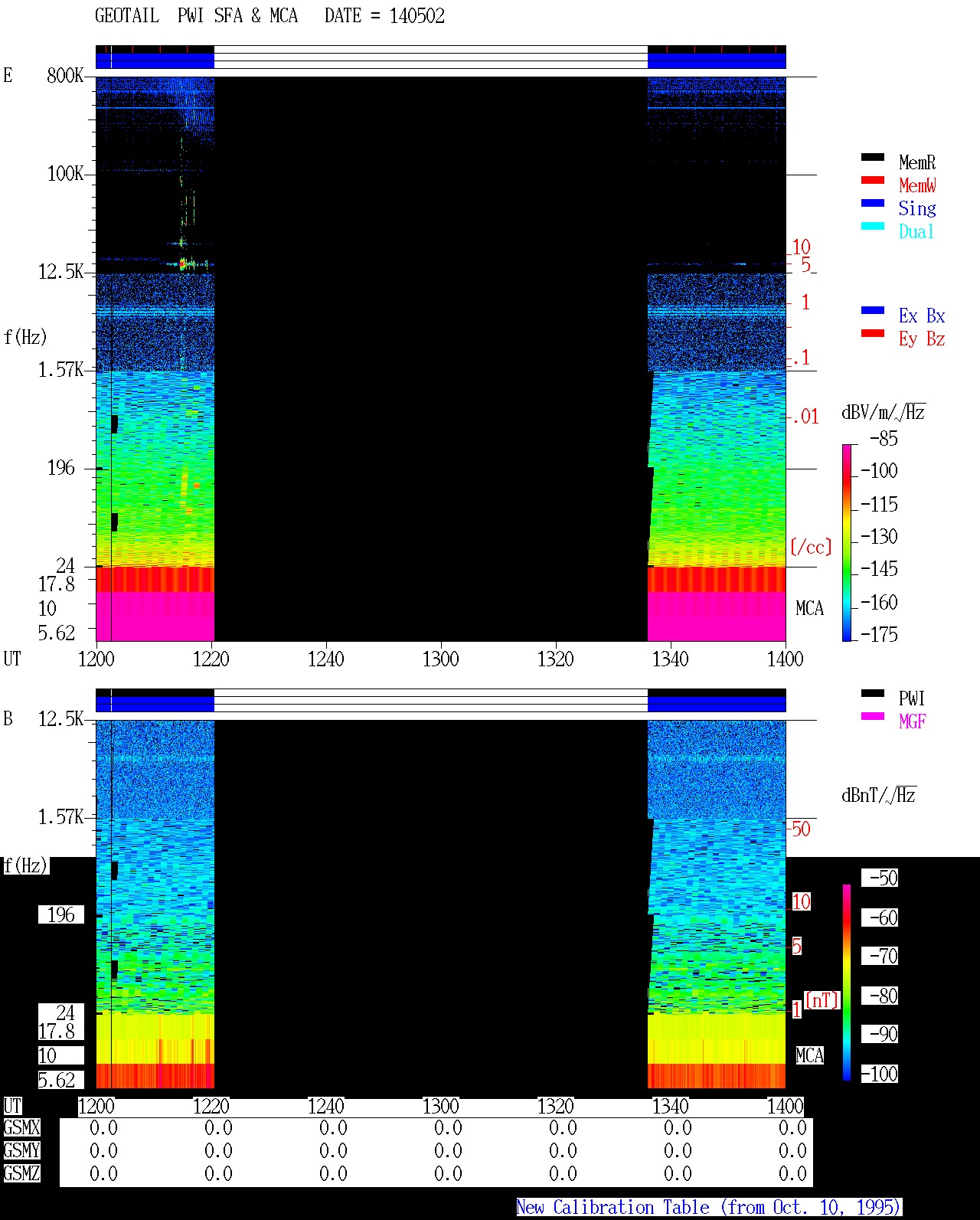This screenshot has height=1220, width=980.
Task: Click '1400' on the B panel time axis
Action: [x=785, y=1106]
